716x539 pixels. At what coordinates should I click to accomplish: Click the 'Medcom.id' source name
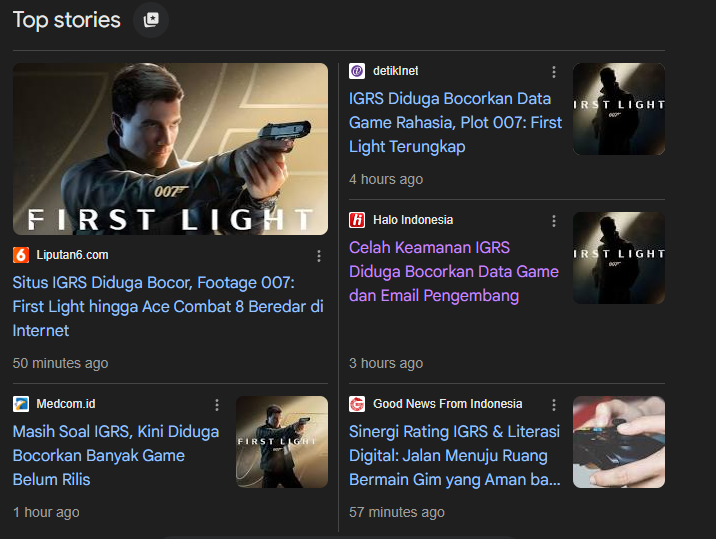[x=66, y=404]
